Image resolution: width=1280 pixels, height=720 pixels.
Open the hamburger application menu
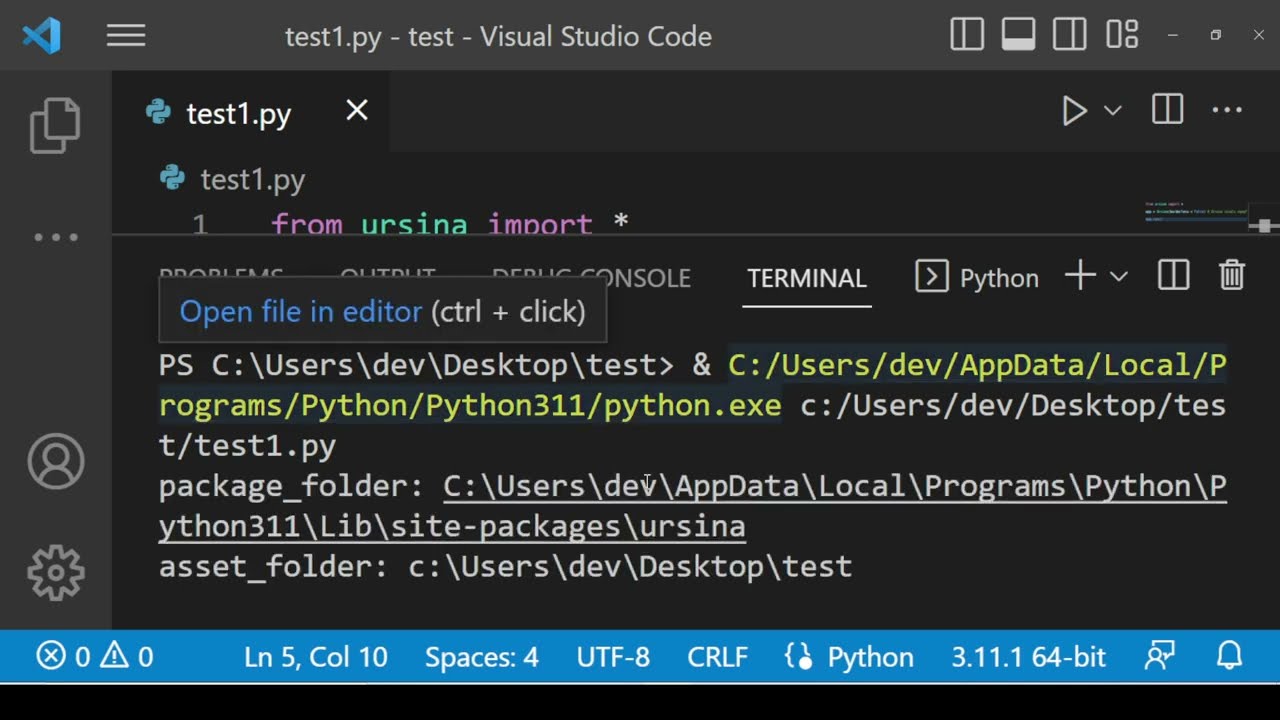point(126,37)
